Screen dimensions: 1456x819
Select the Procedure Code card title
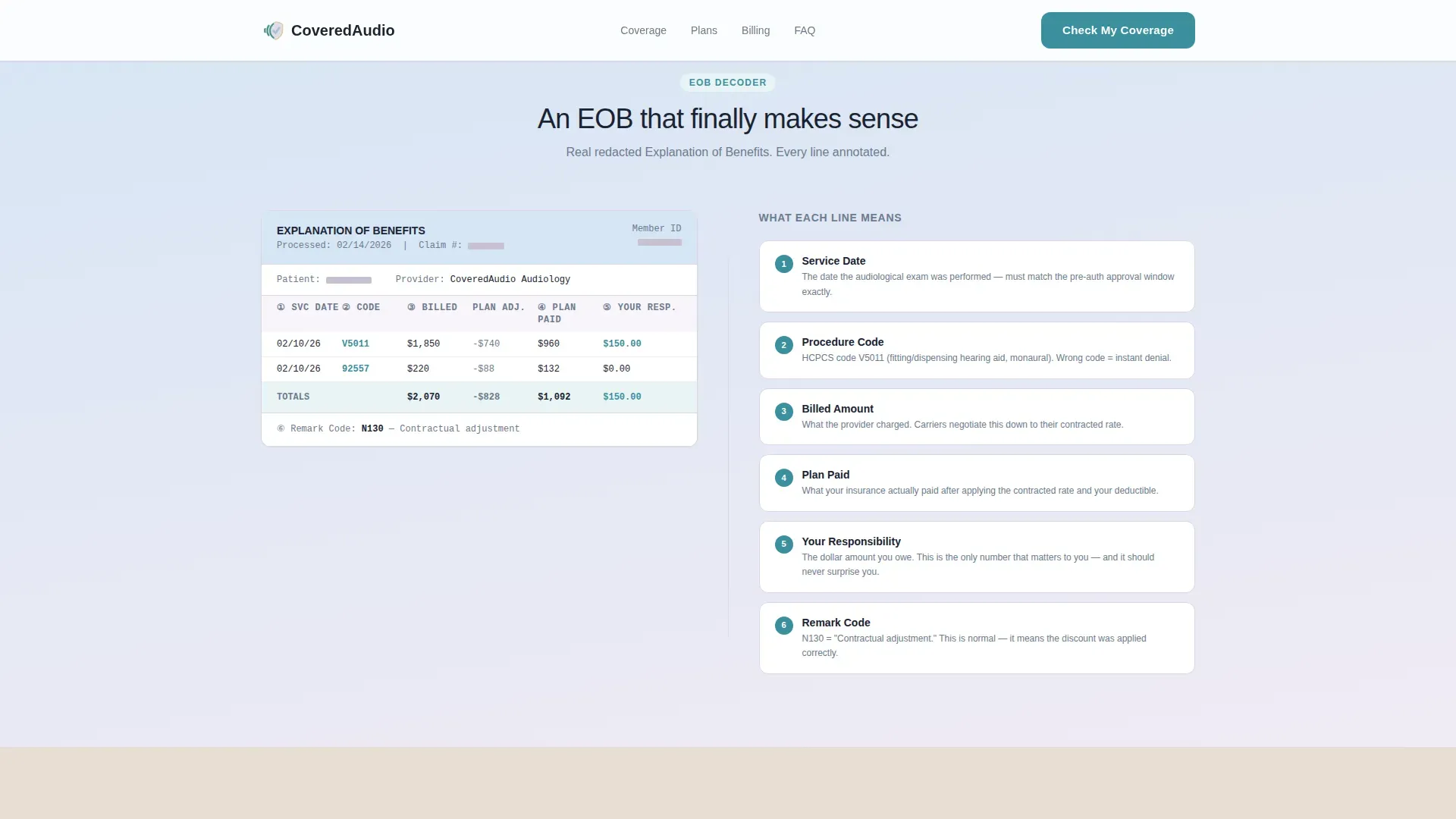pos(843,342)
